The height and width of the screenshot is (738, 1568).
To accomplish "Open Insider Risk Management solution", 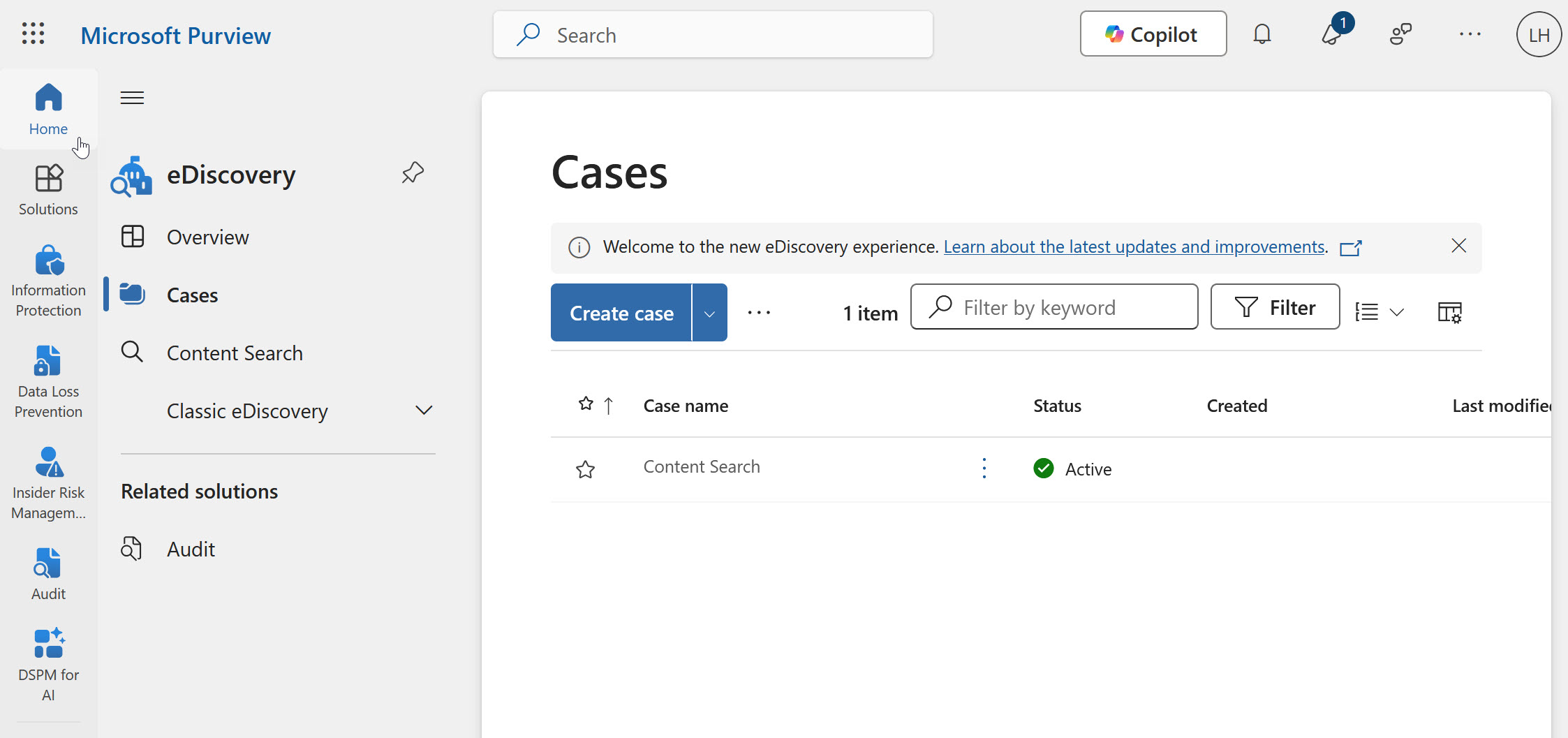I will click(x=48, y=483).
